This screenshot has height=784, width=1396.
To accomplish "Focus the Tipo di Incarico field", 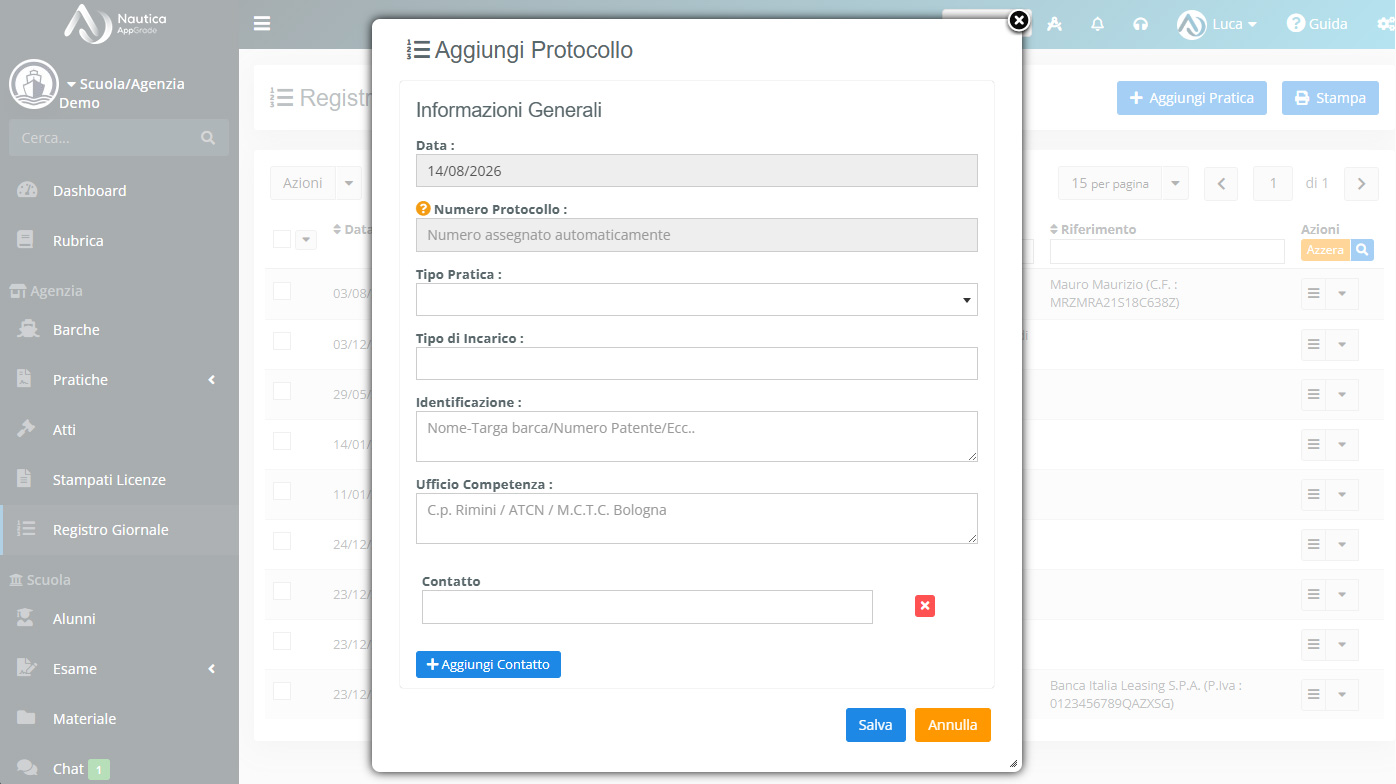I will click(x=697, y=363).
